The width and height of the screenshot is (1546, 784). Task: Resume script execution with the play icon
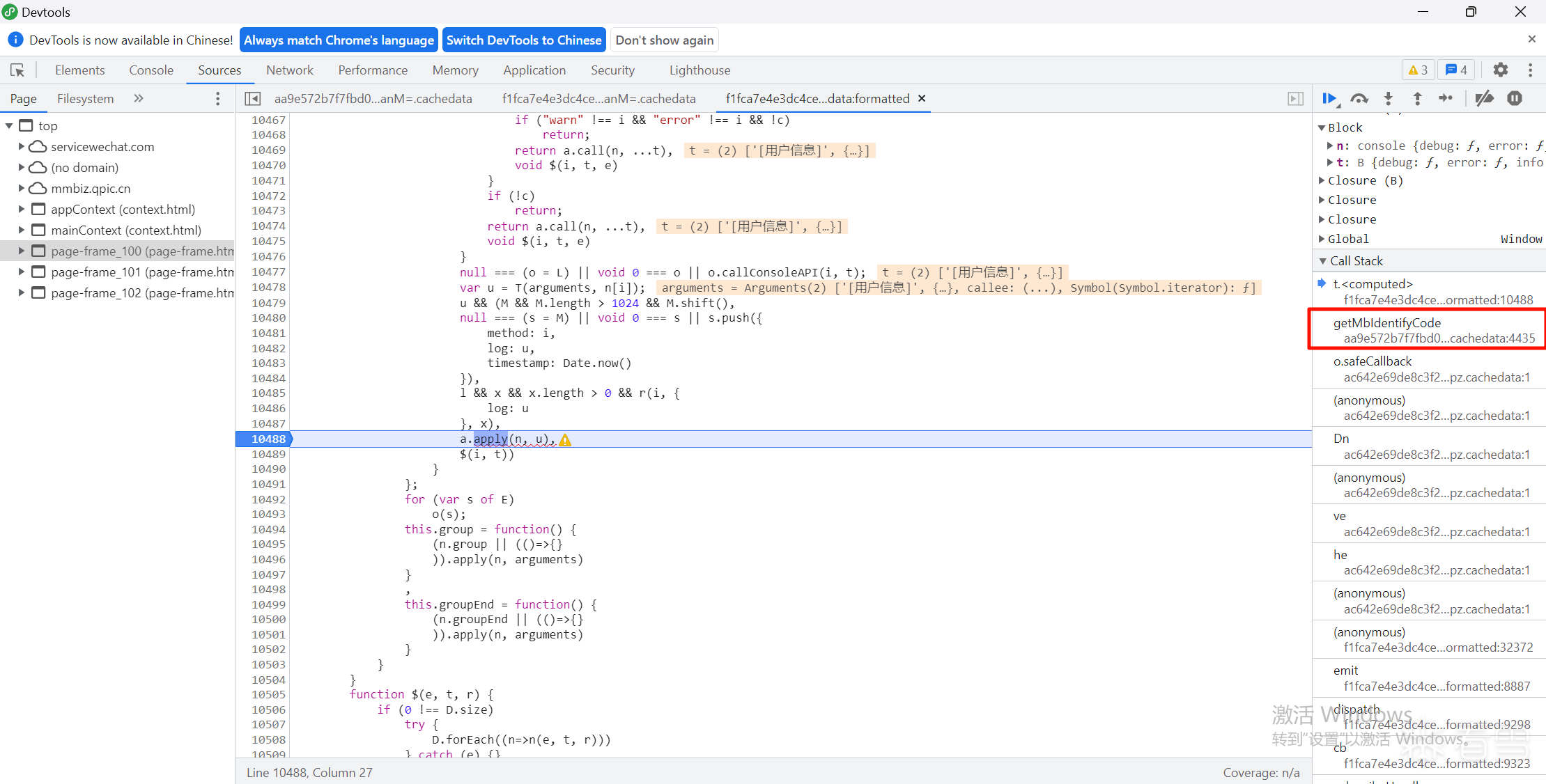pyautogui.click(x=1329, y=99)
